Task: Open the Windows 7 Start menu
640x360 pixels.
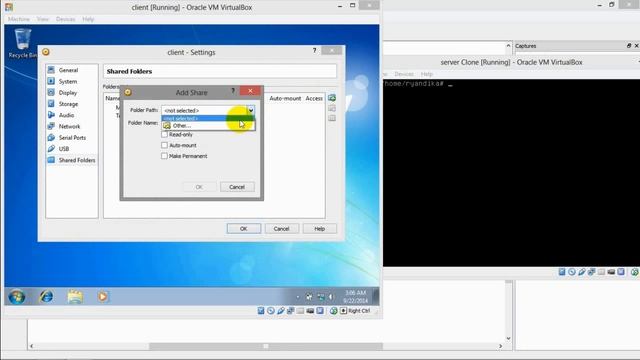Action: pyautogui.click(x=17, y=297)
